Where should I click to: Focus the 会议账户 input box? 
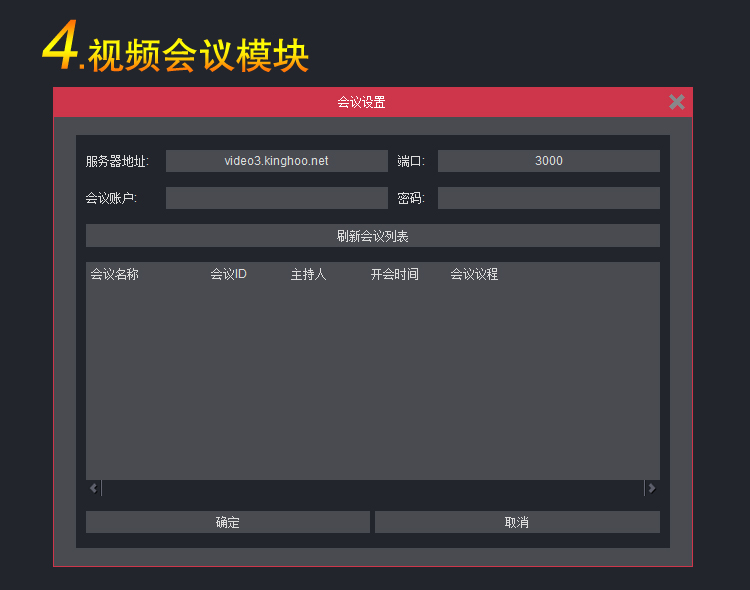(276, 198)
